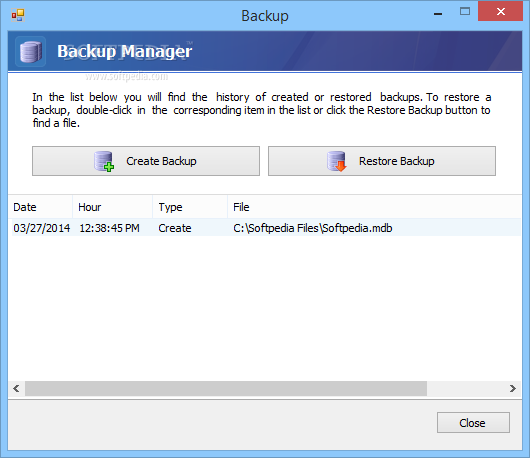
Task: Close the window with the red X
Action: [501, 12]
